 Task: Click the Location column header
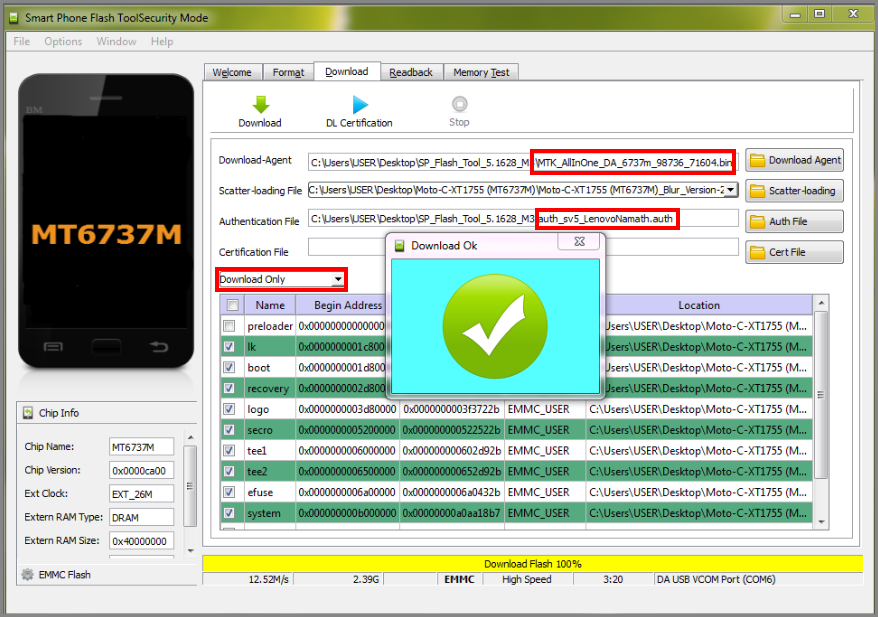pos(699,305)
